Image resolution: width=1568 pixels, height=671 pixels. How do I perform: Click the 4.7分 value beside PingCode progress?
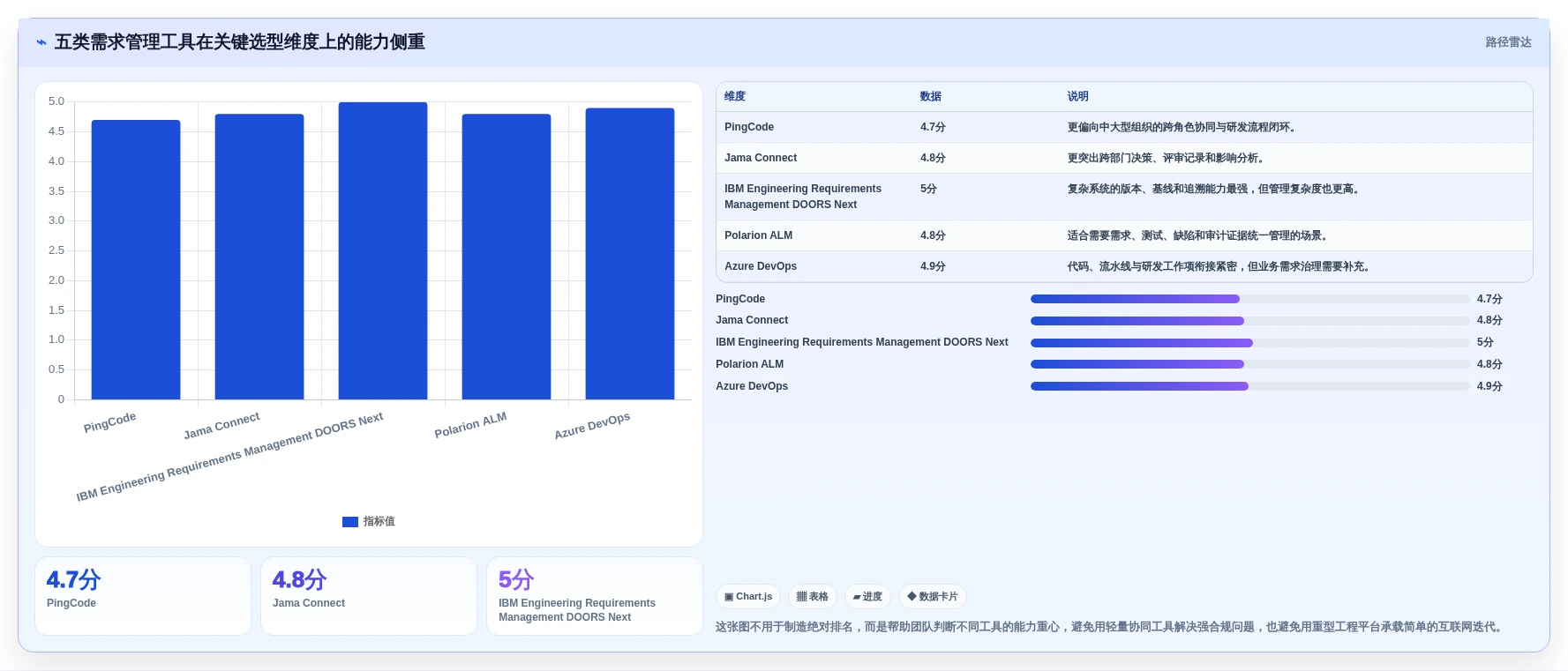(1489, 299)
